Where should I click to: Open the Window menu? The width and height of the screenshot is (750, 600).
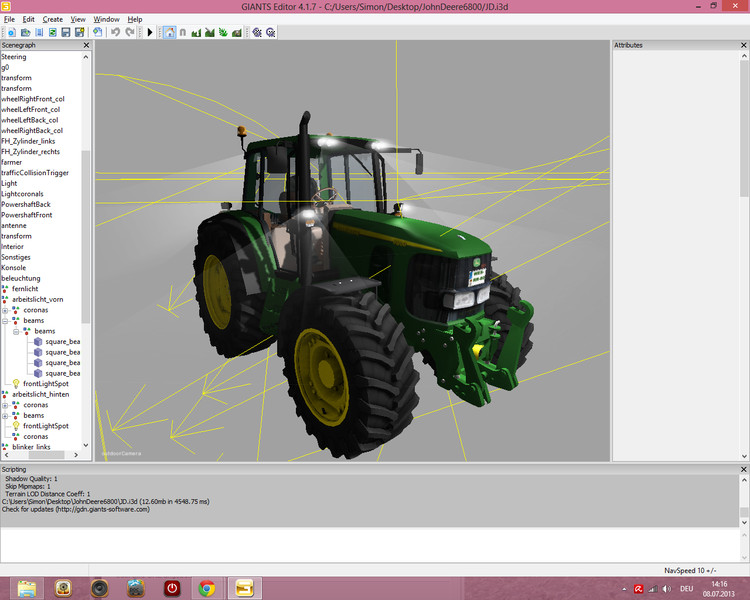point(106,19)
